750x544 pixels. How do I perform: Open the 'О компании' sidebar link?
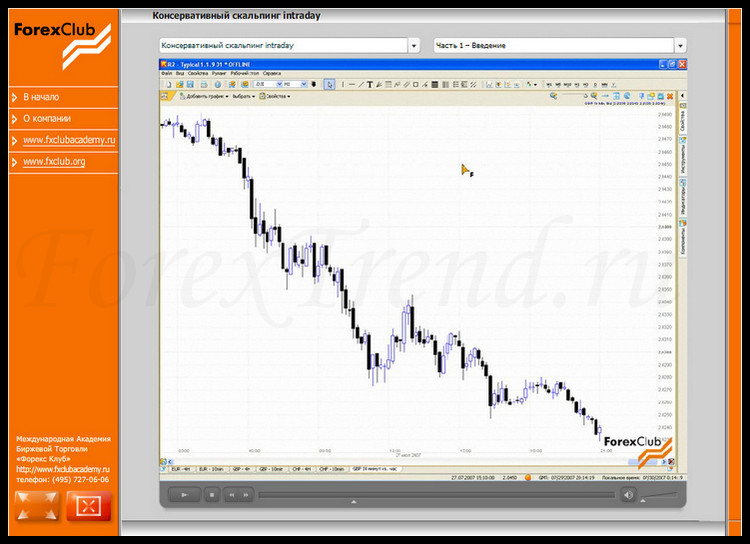pyautogui.click(x=47, y=119)
